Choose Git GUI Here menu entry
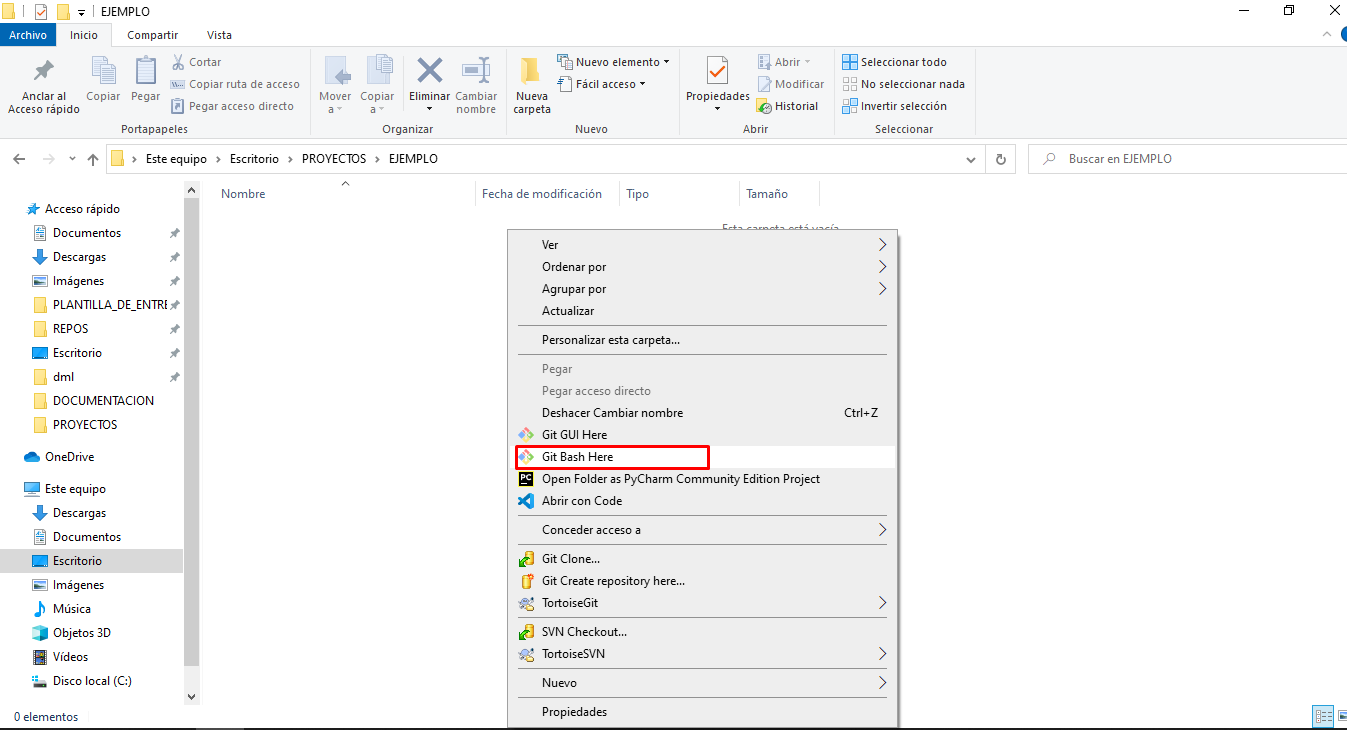The height and width of the screenshot is (730, 1347). click(701, 435)
